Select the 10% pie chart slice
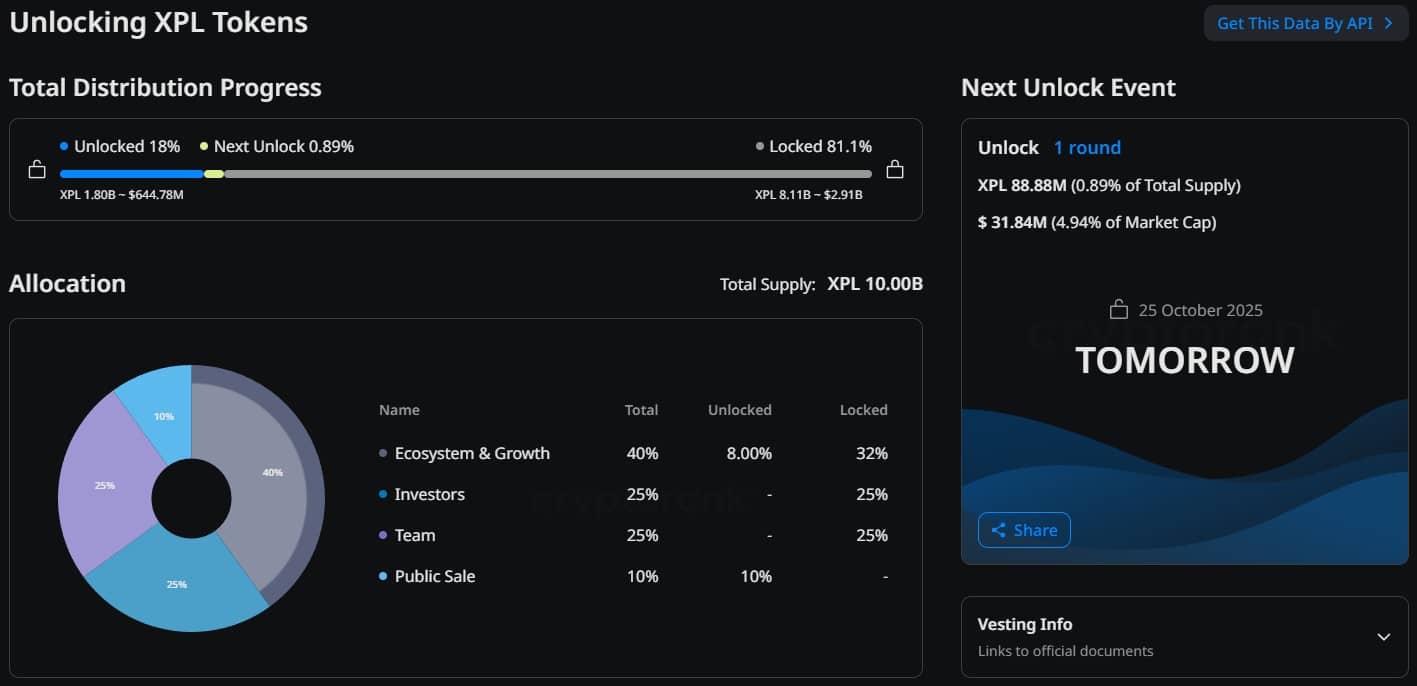The height and width of the screenshot is (686, 1417). pyautogui.click(x=165, y=415)
